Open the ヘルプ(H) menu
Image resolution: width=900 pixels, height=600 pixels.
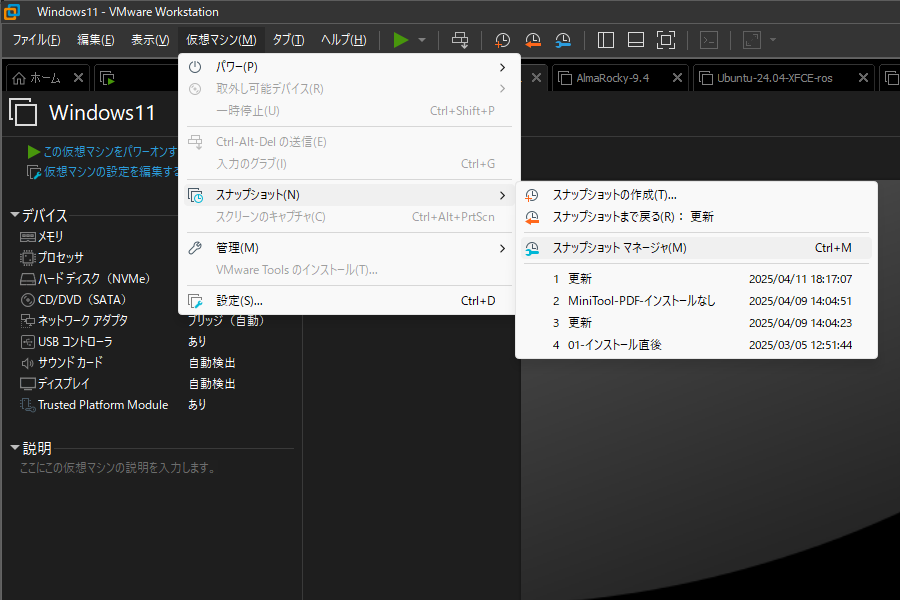(x=343, y=40)
